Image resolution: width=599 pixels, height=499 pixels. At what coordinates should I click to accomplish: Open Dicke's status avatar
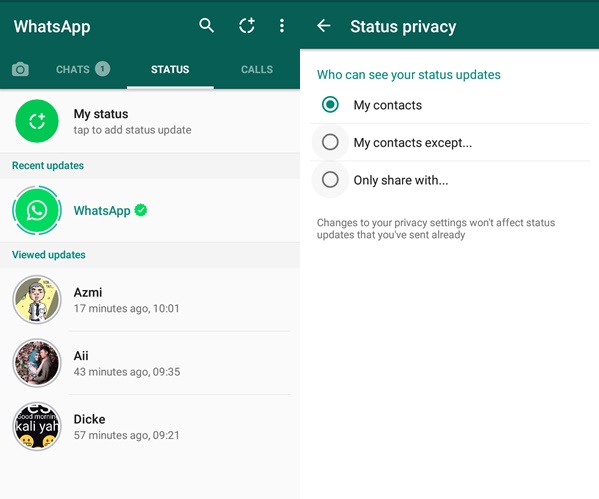click(37, 426)
